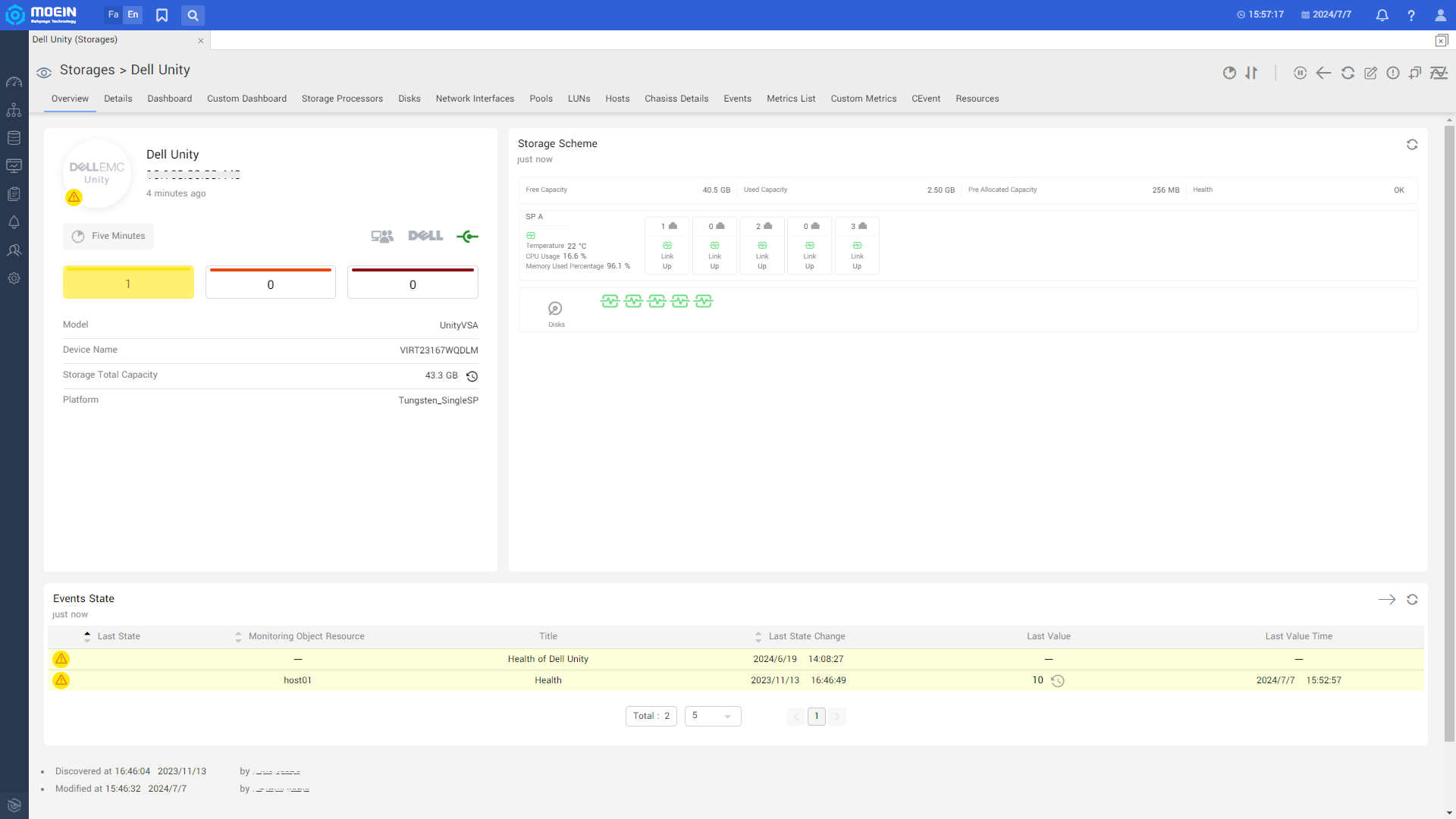Click the previous page arrow

796,717
